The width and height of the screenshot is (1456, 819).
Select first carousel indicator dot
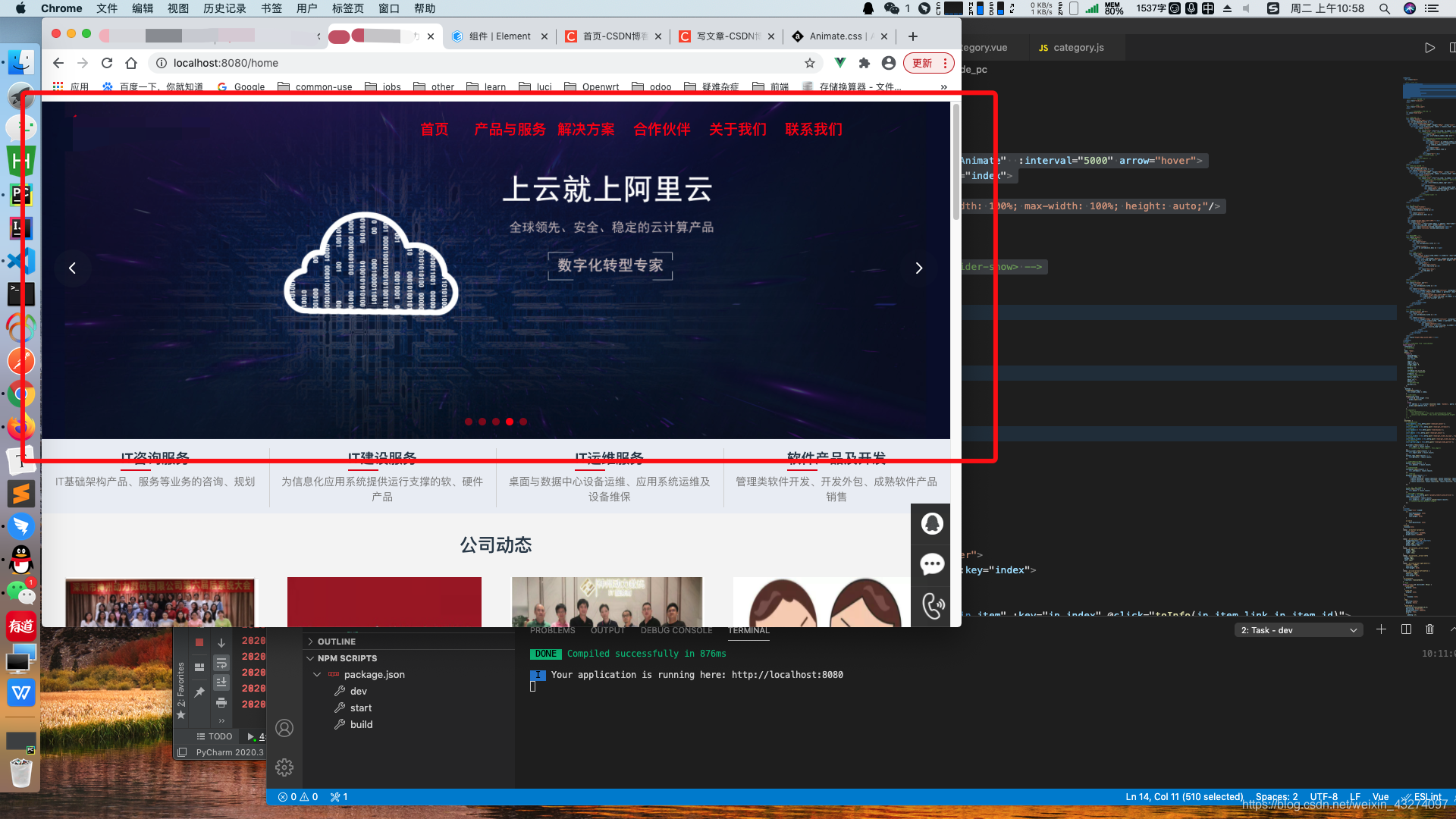pyautogui.click(x=469, y=422)
